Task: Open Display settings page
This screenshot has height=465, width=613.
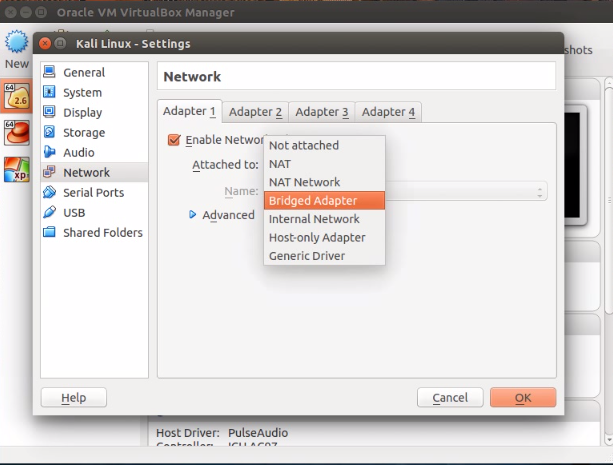Action: pos(94,112)
